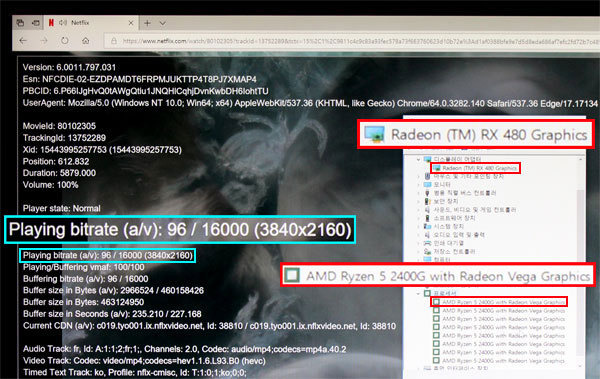Click the 'set these tabs aside' icon
This screenshot has width=600, height=379.
(36, 23)
